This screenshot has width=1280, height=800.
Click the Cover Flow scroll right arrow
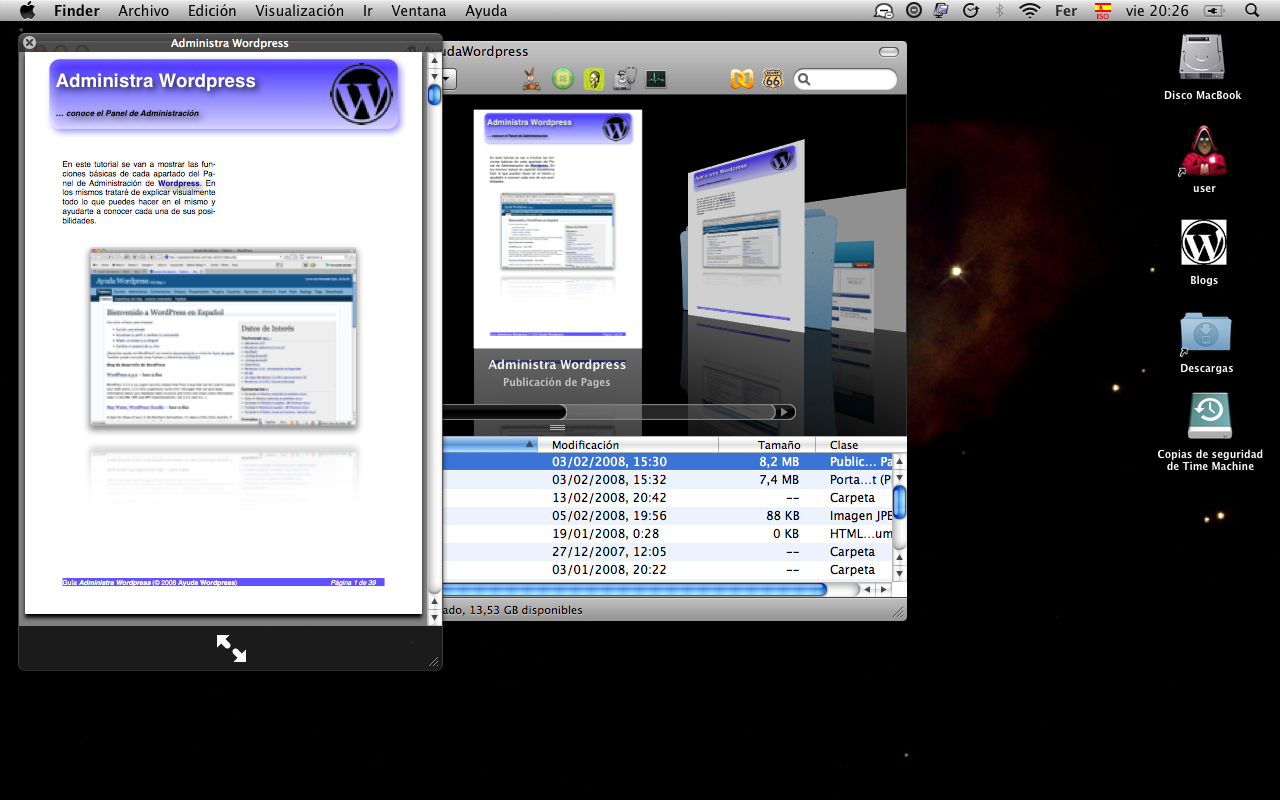pos(787,412)
